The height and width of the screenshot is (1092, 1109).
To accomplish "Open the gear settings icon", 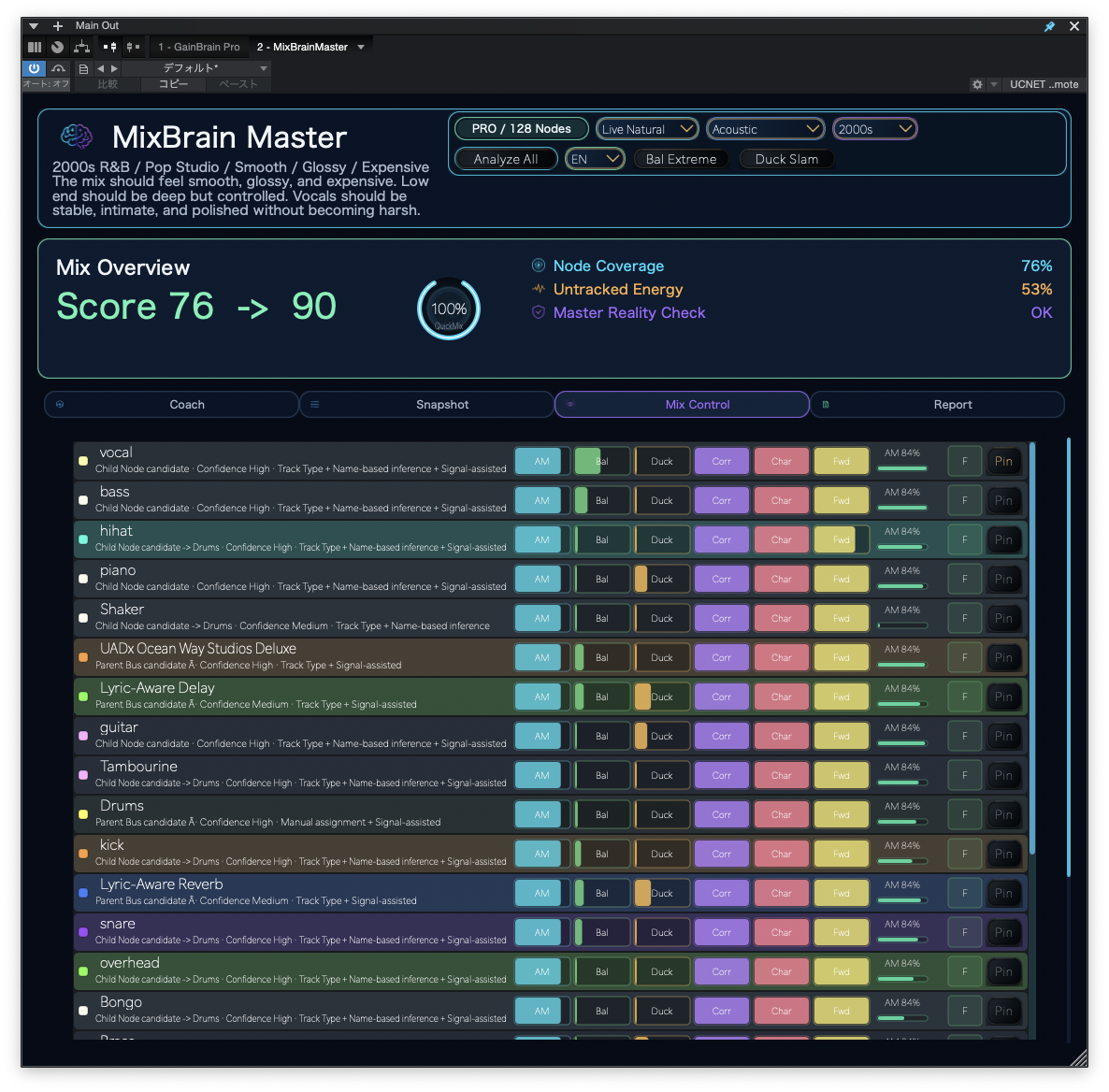I will point(977,84).
